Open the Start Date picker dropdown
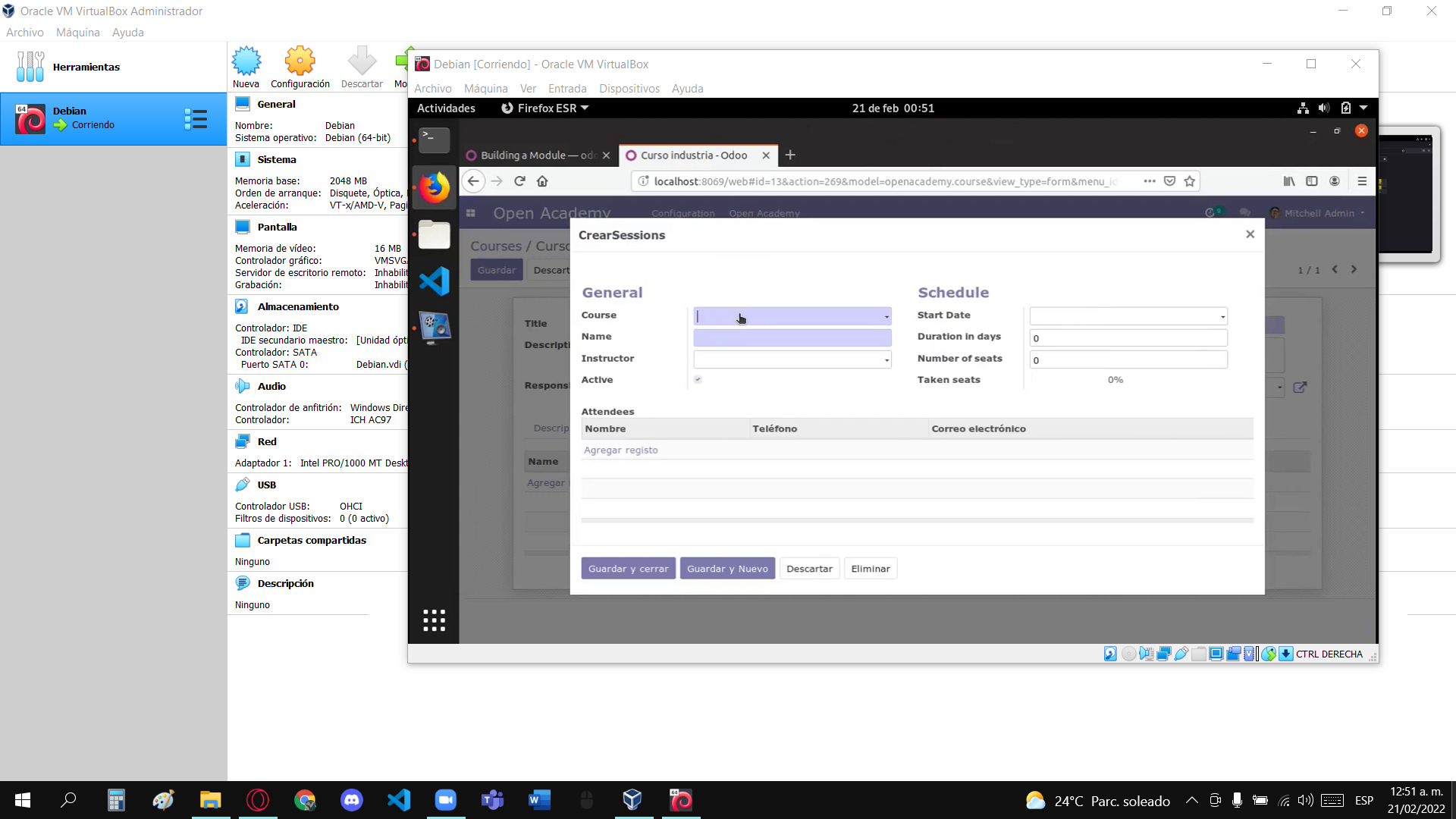 tap(1222, 316)
